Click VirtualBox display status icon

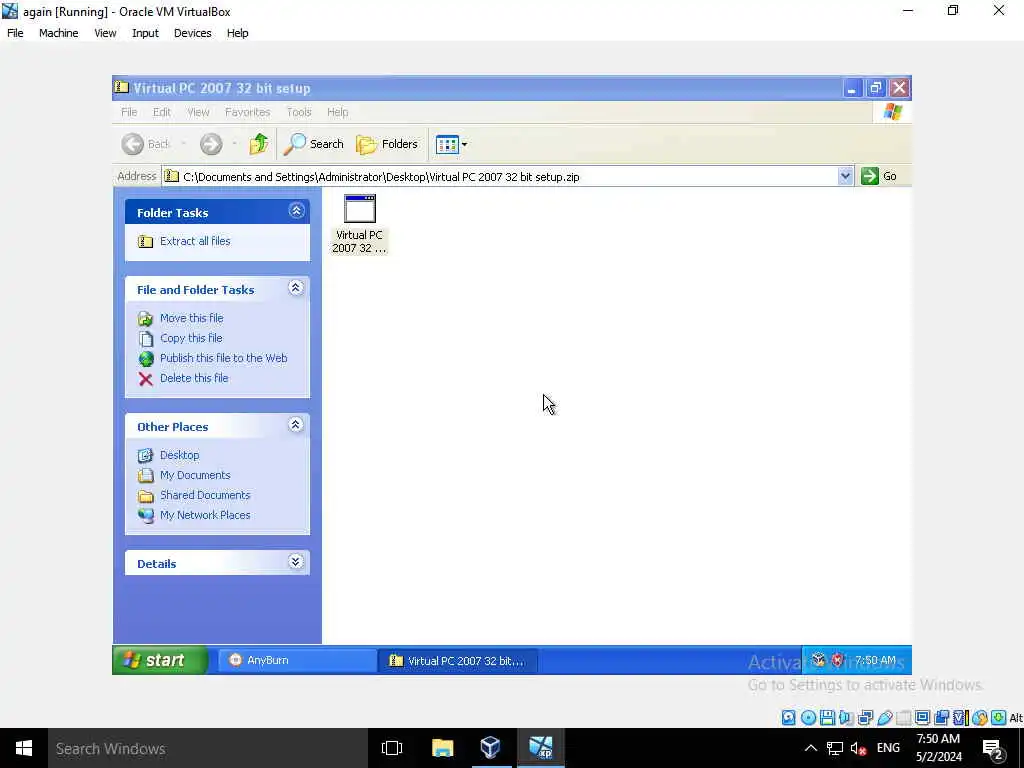tap(922, 718)
